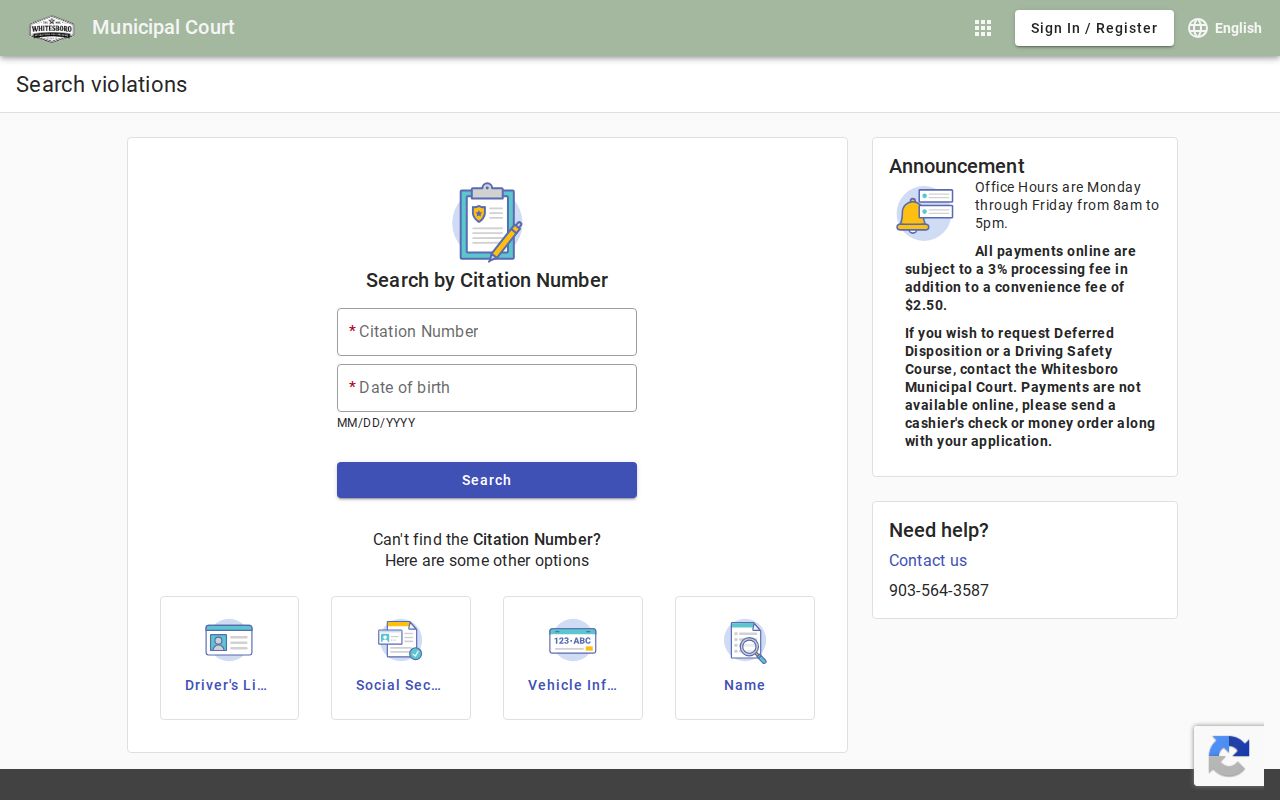Click the Municipal Court title
The width and height of the screenshot is (1280, 800).
163,27
